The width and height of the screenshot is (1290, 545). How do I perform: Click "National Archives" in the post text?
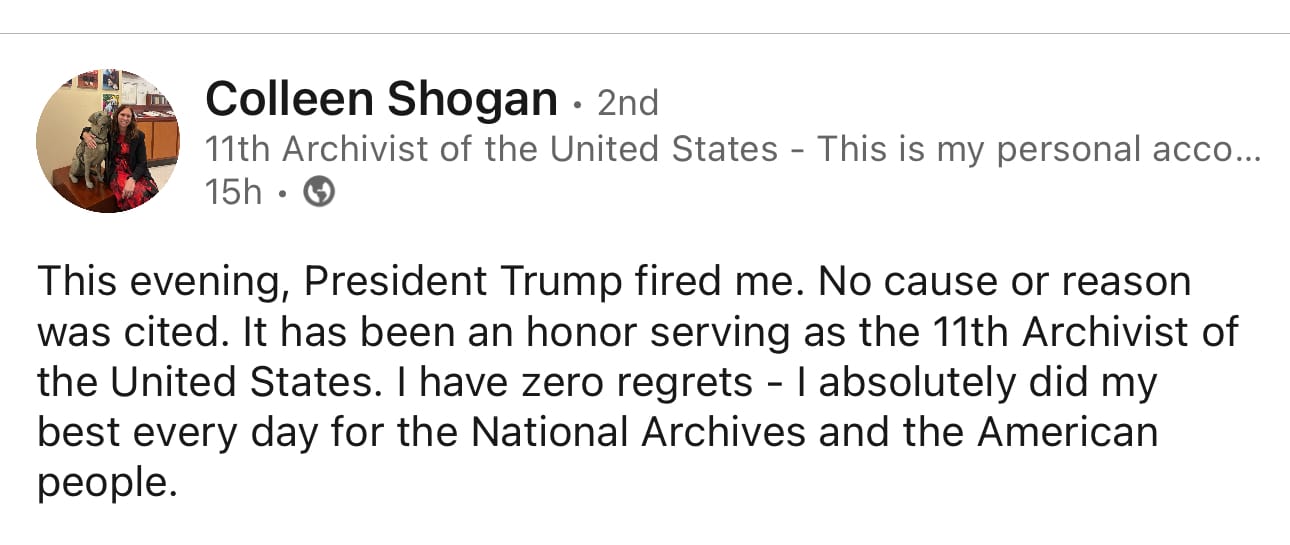click(638, 432)
